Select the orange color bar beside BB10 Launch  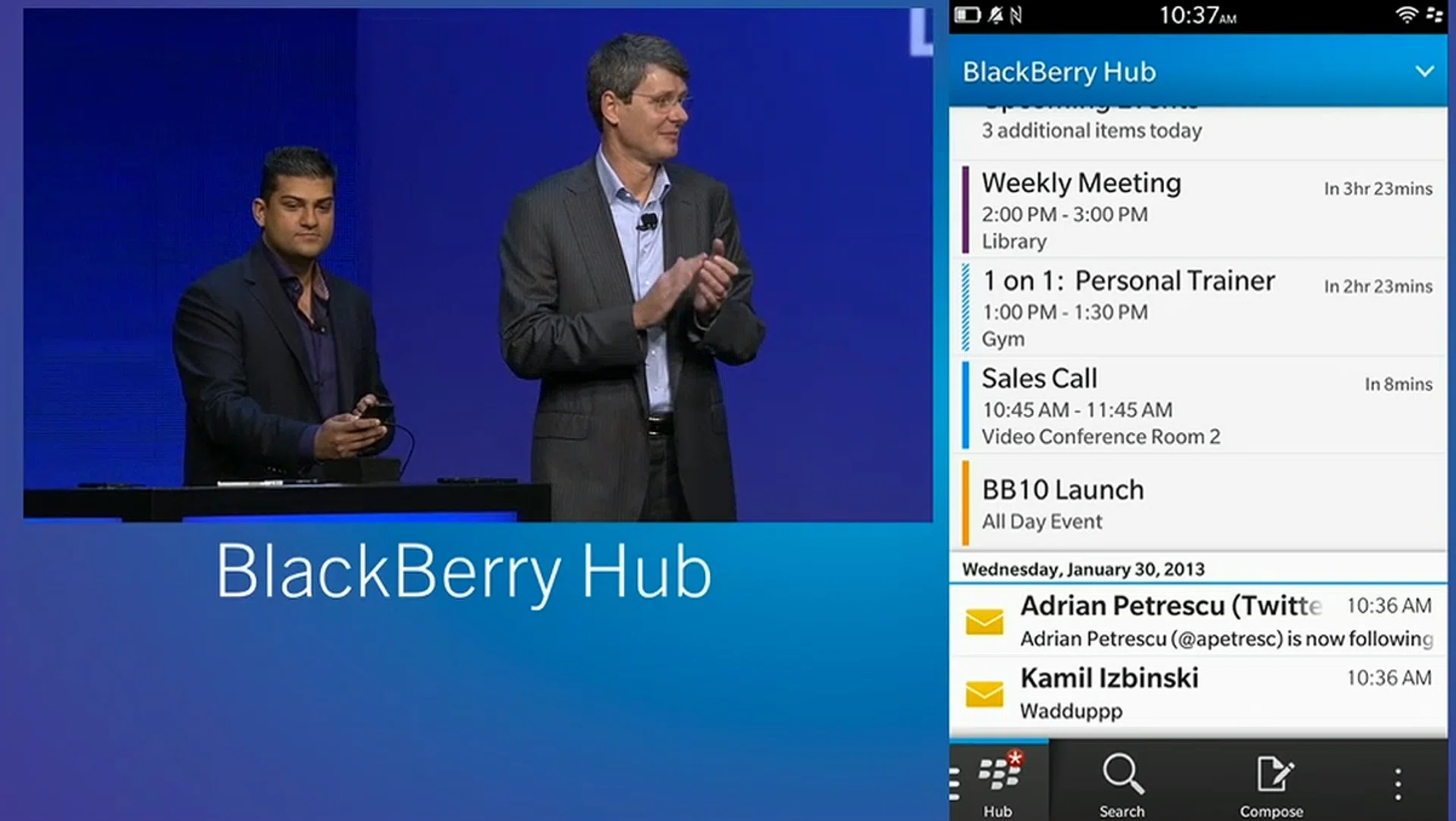966,503
